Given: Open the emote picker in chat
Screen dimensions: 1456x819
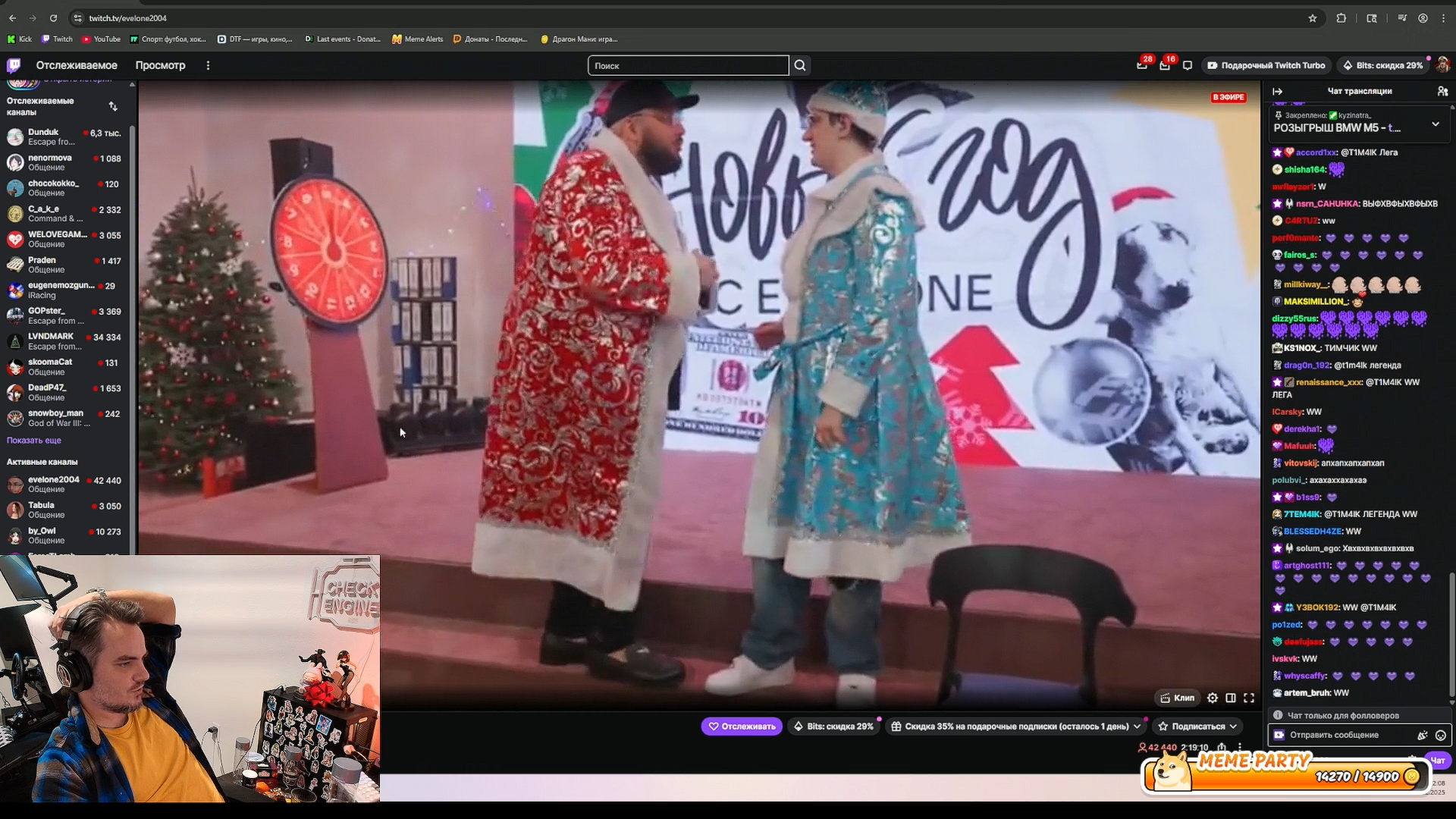Looking at the screenshot, I should click(x=1441, y=735).
